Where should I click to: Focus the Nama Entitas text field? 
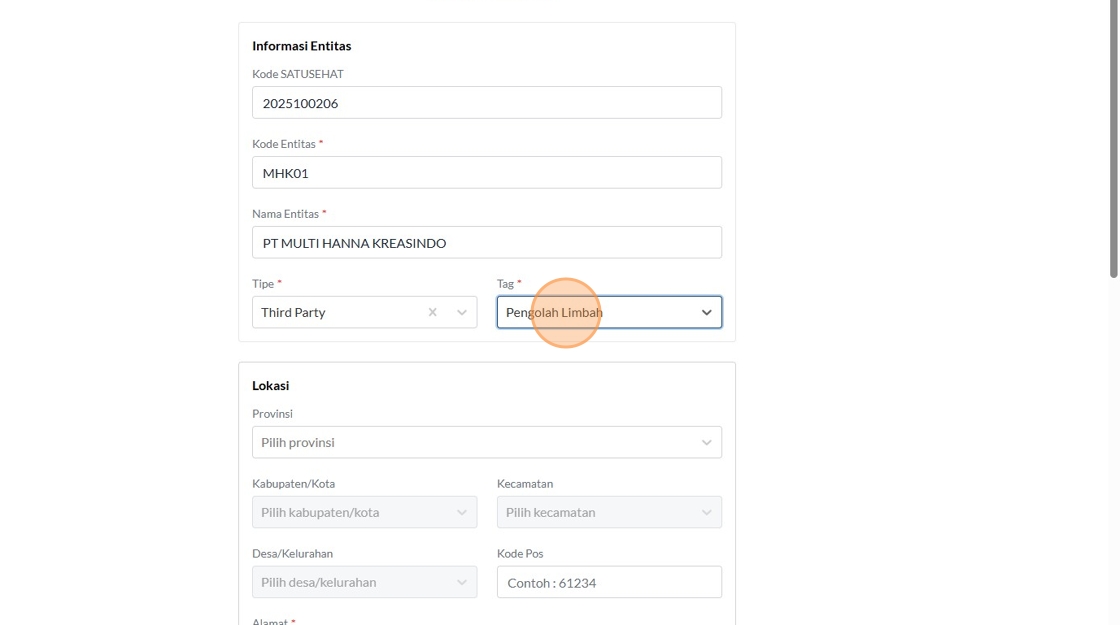click(486, 243)
